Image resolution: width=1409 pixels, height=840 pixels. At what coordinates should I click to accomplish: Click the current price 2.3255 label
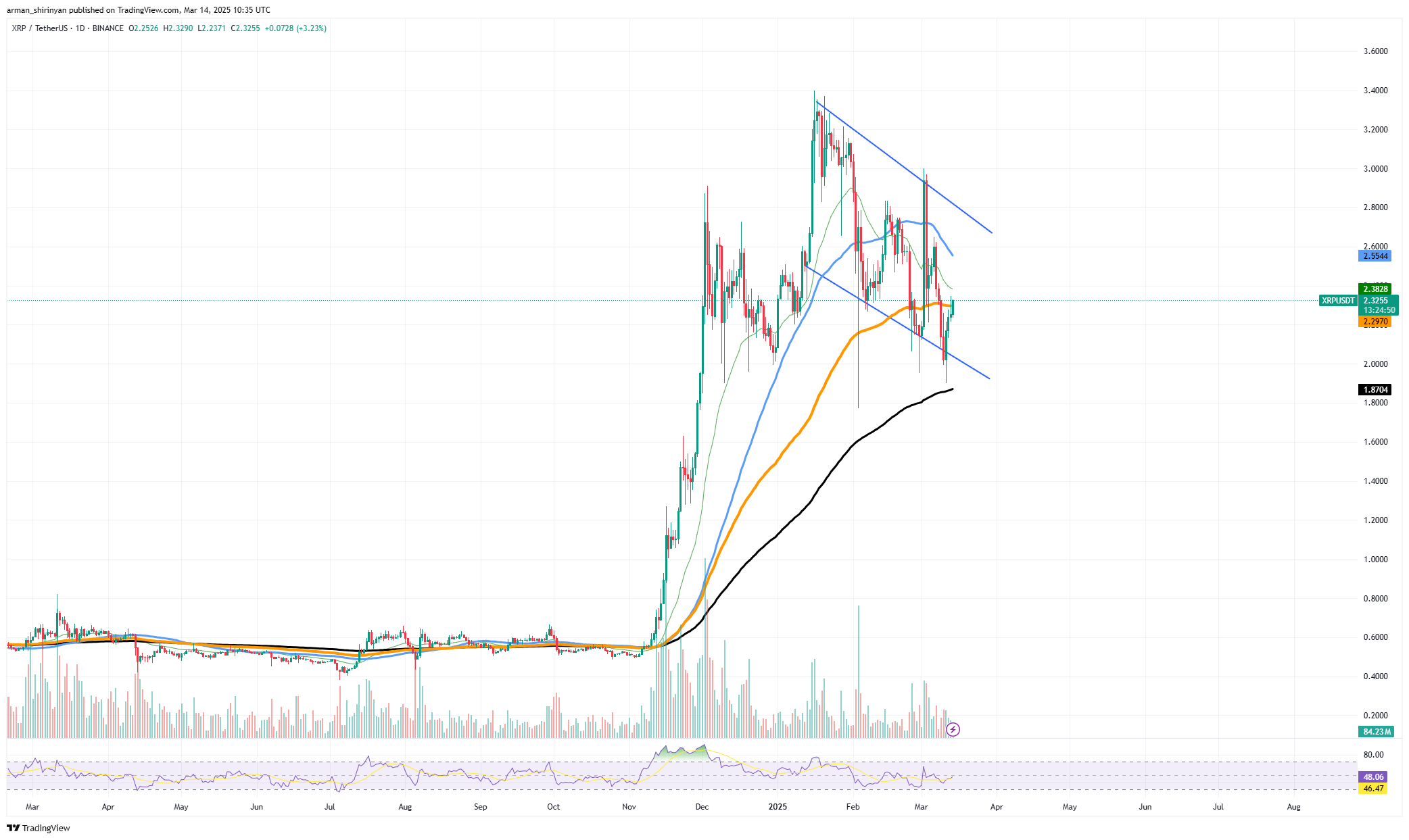1375,301
